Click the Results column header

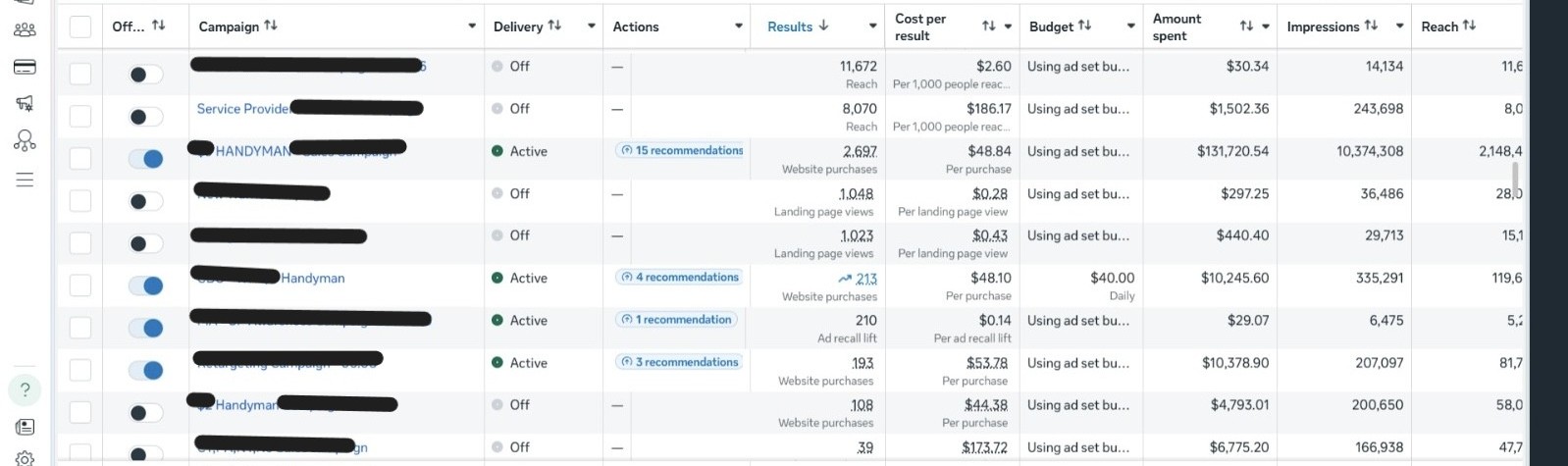790,26
